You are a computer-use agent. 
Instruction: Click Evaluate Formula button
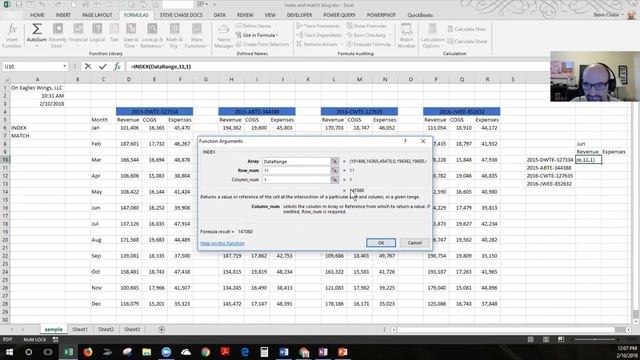(369, 44)
